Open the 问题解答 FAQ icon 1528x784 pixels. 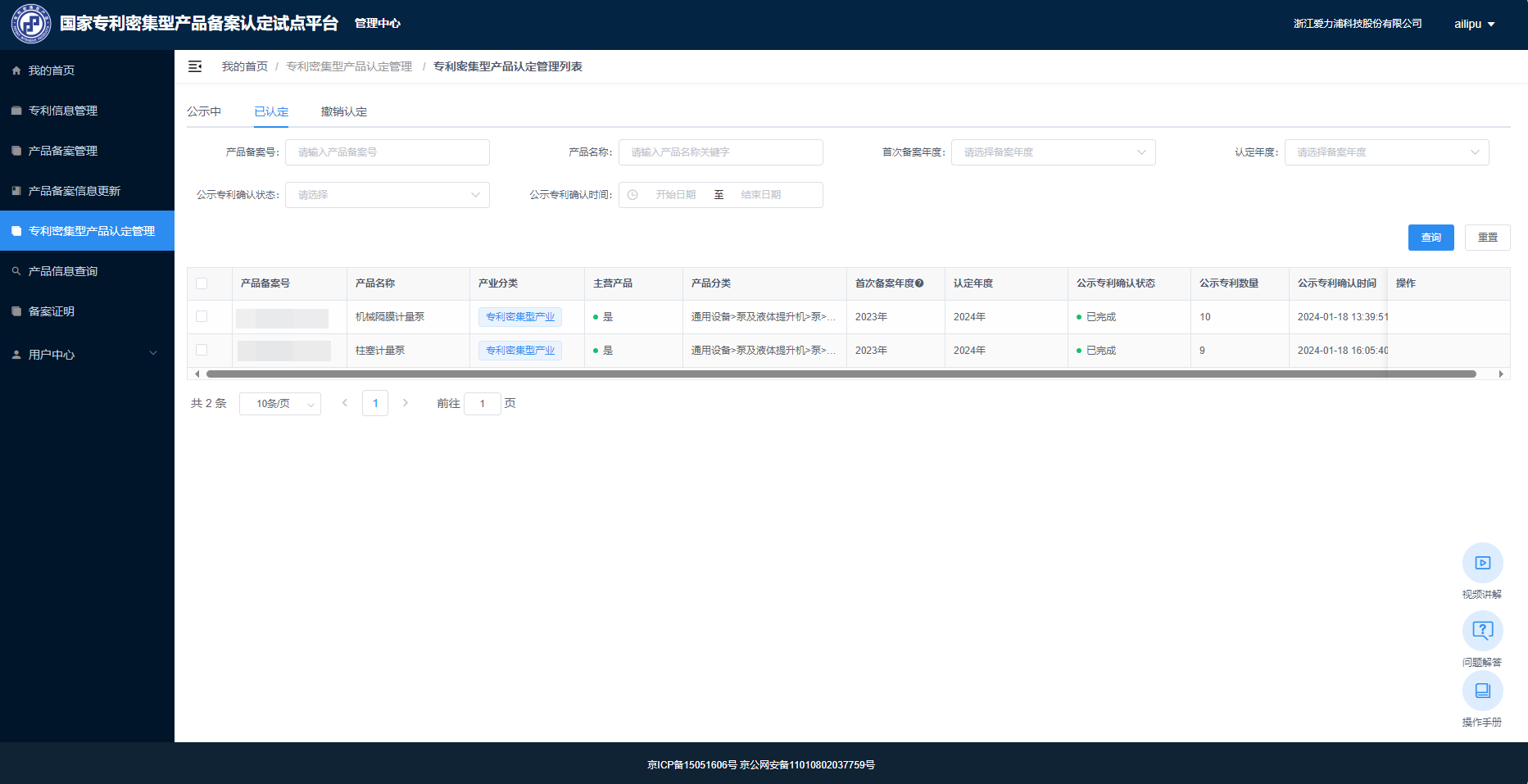1483,631
